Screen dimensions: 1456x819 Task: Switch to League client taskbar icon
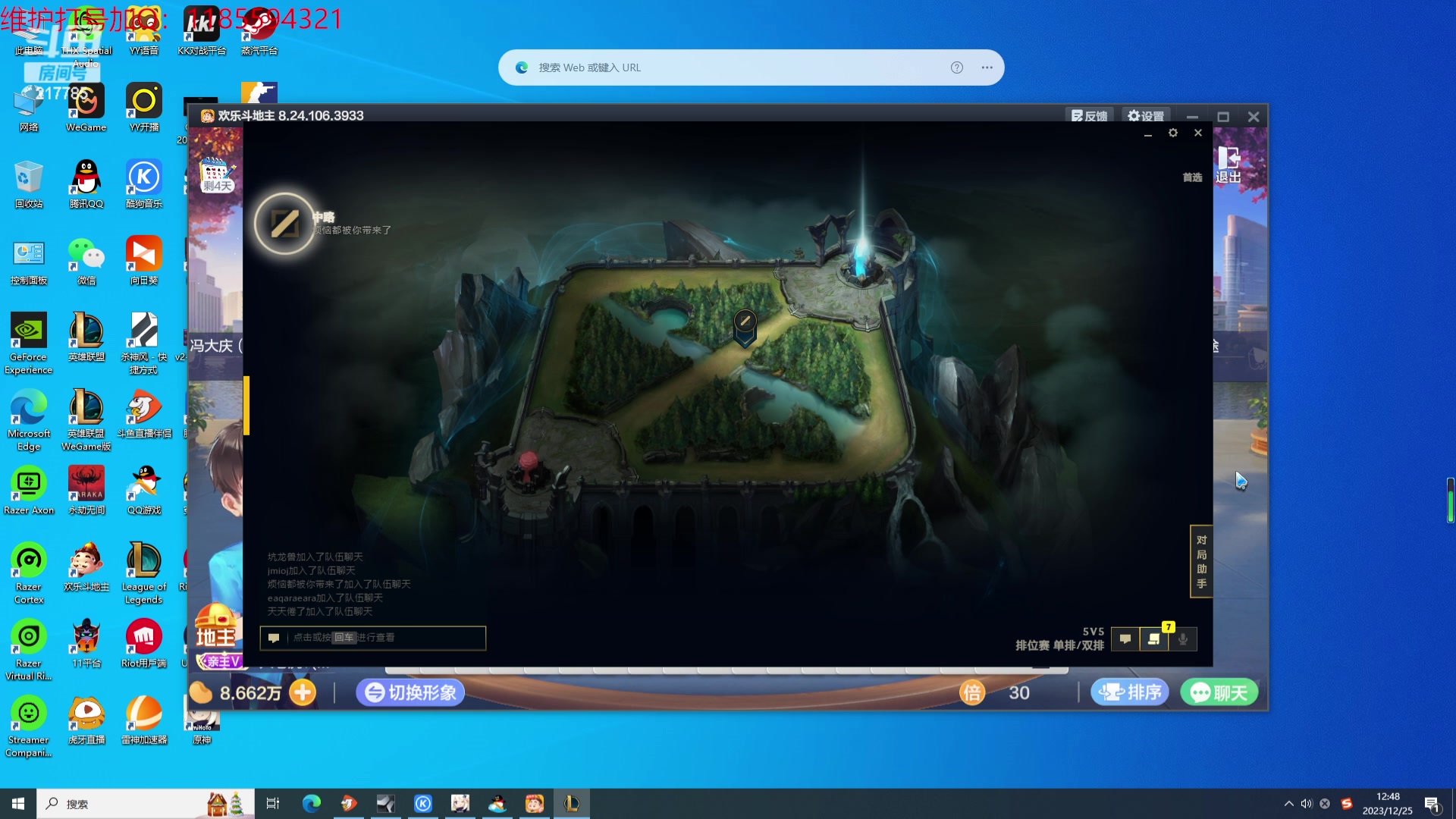571,804
